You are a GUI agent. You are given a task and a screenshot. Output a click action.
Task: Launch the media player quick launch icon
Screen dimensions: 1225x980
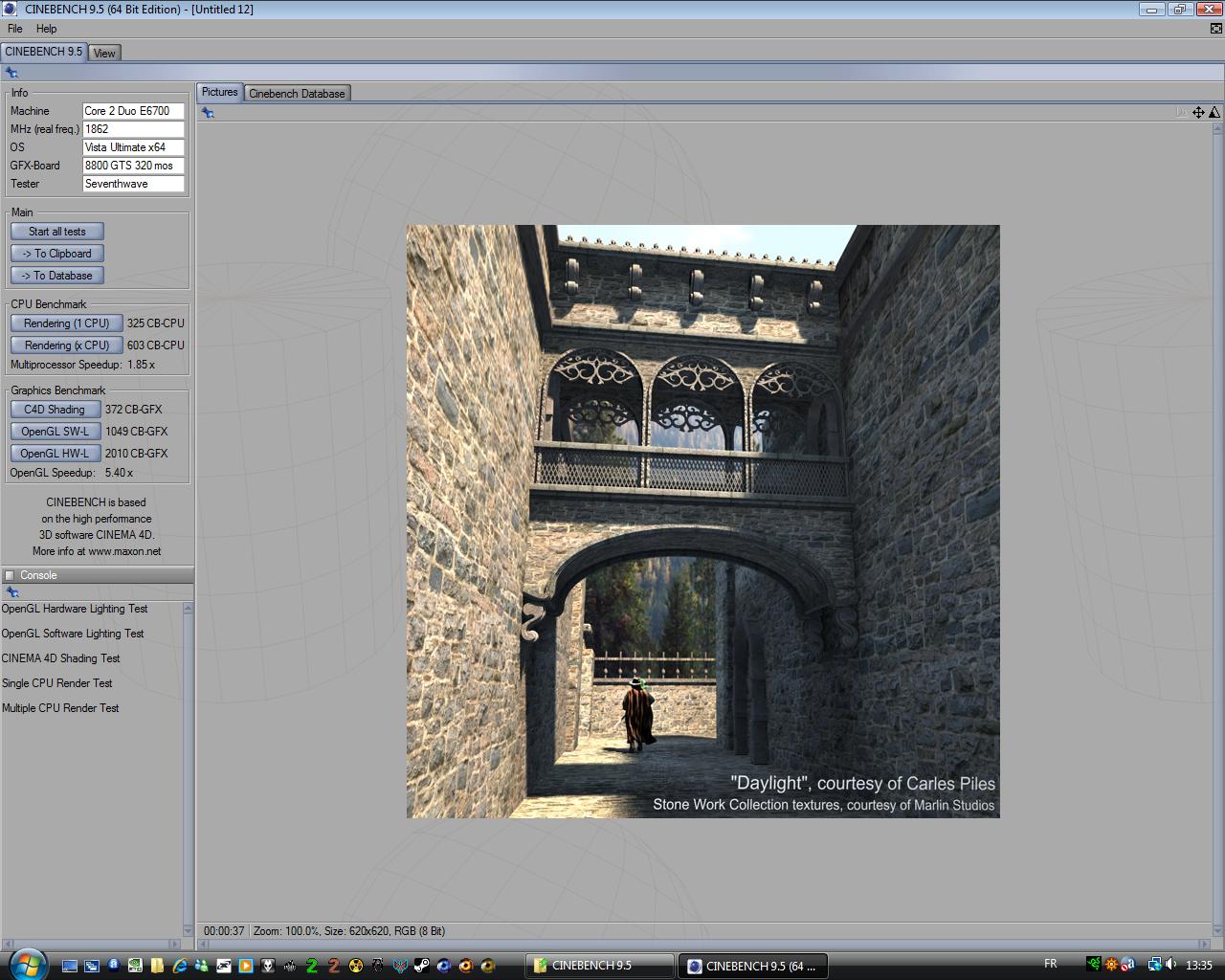(245, 966)
